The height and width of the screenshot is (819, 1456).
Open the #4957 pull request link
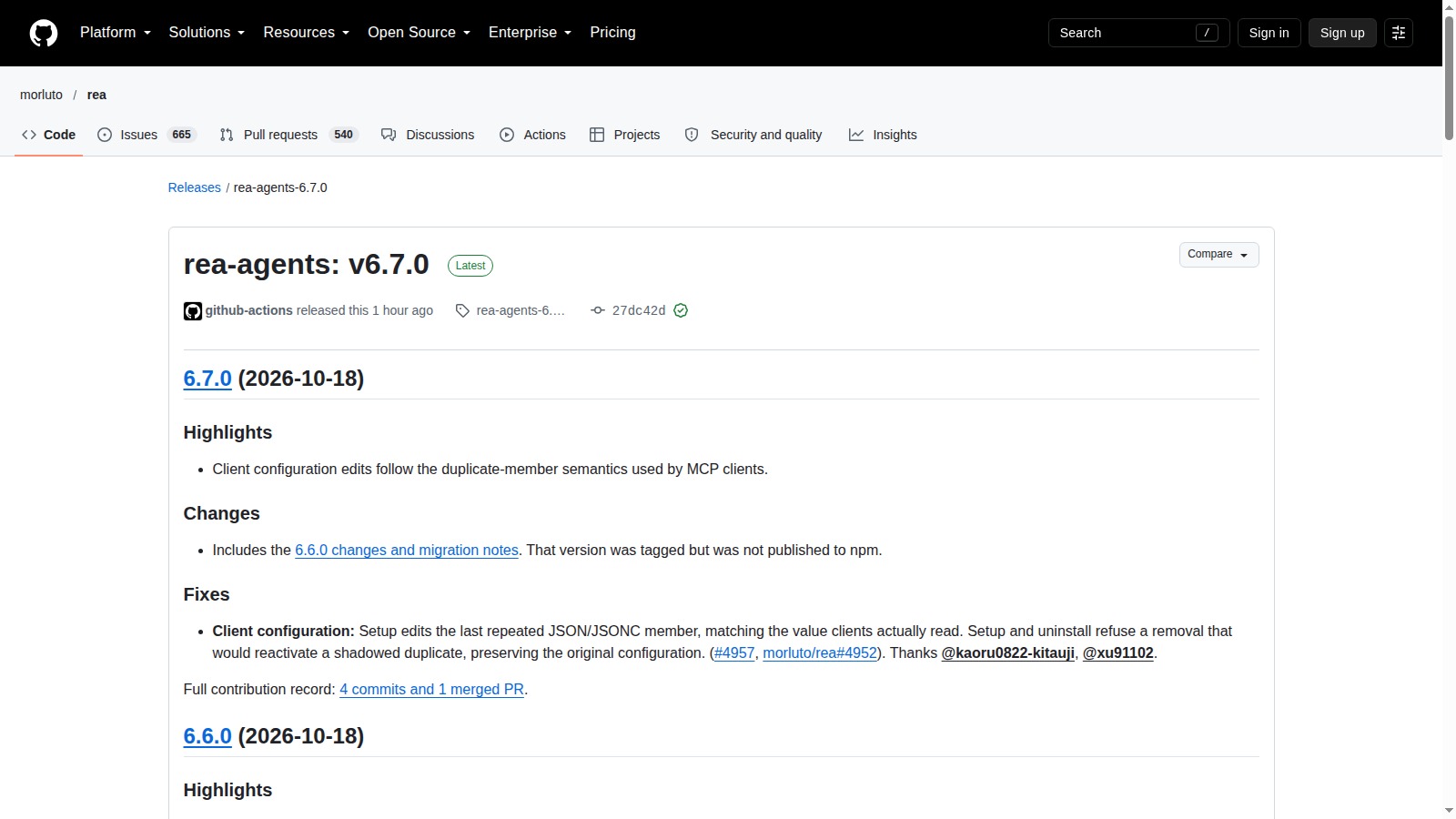coord(734,653)
